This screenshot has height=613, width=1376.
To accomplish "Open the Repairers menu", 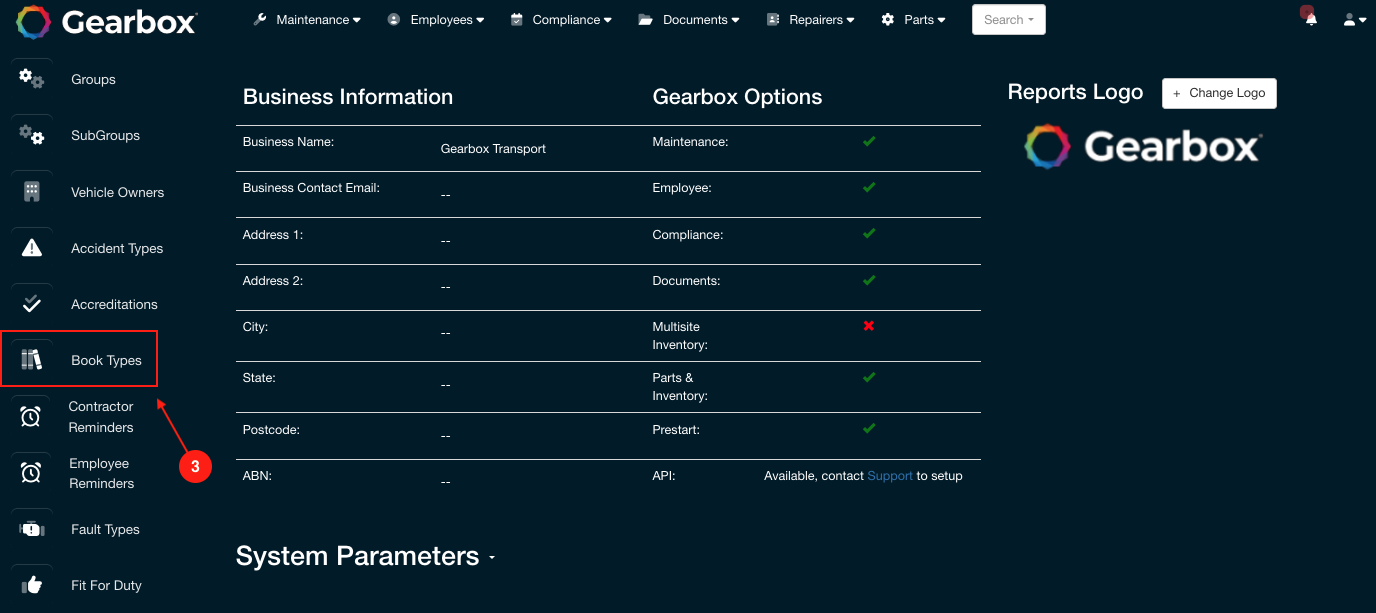I will click(x=810, y=19).
